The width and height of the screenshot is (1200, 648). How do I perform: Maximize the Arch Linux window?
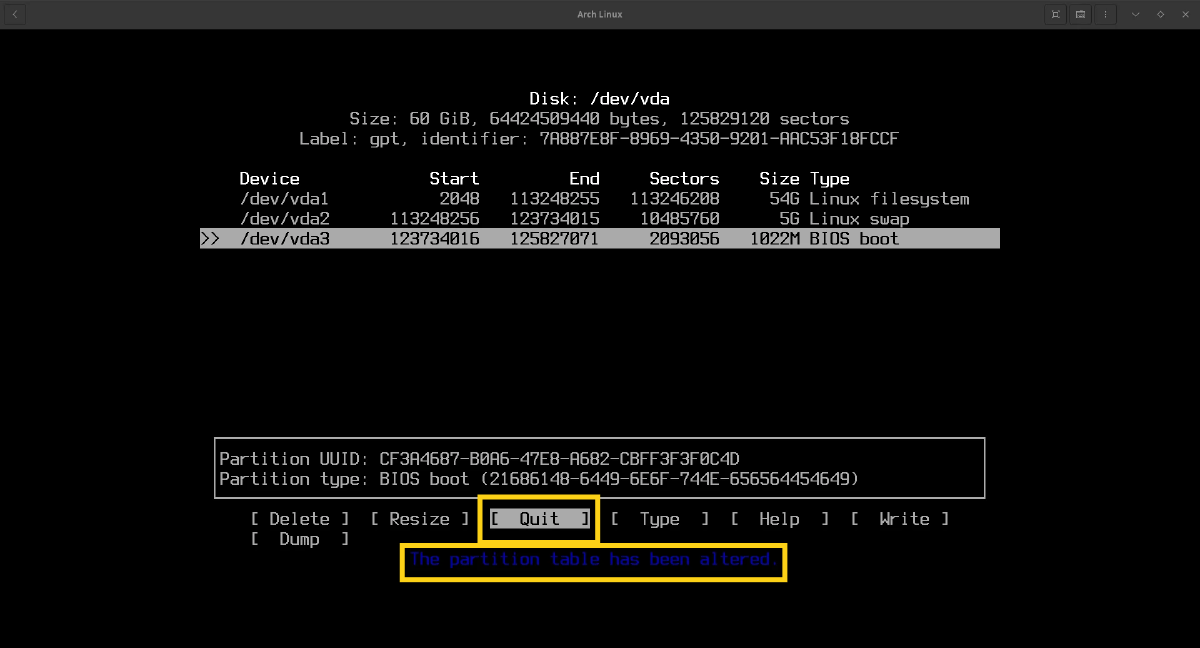pos(1160,14)
